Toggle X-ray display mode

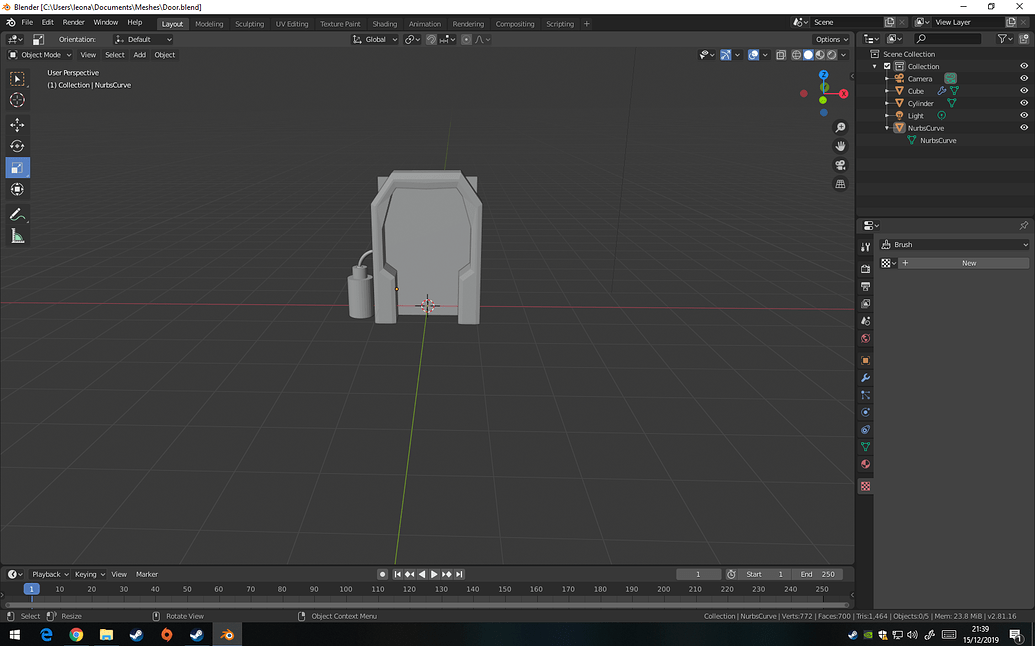tap(781, 55)
